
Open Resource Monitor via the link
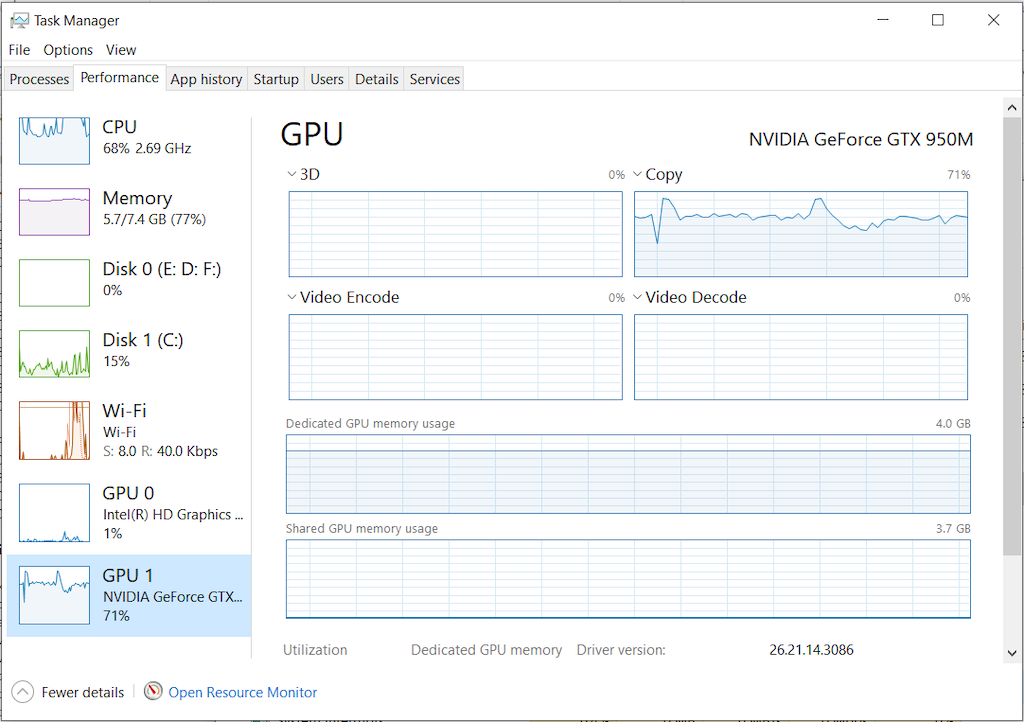click(240, 691)
